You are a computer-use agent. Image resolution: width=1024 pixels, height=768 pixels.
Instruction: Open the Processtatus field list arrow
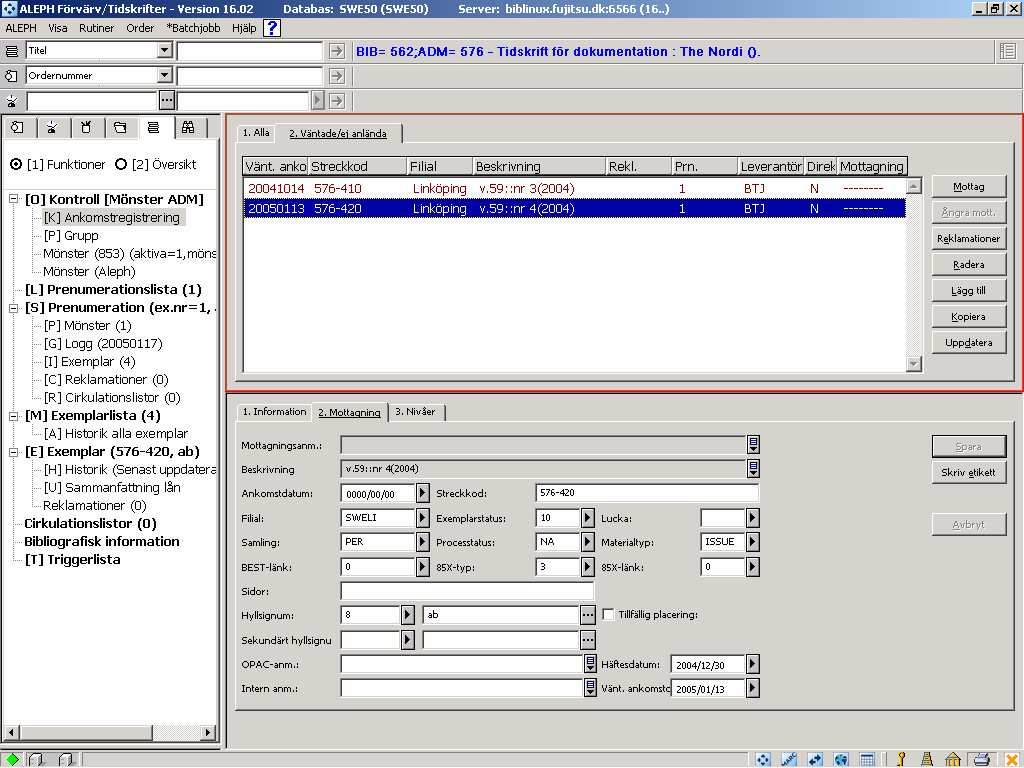(x=588, y=542)
